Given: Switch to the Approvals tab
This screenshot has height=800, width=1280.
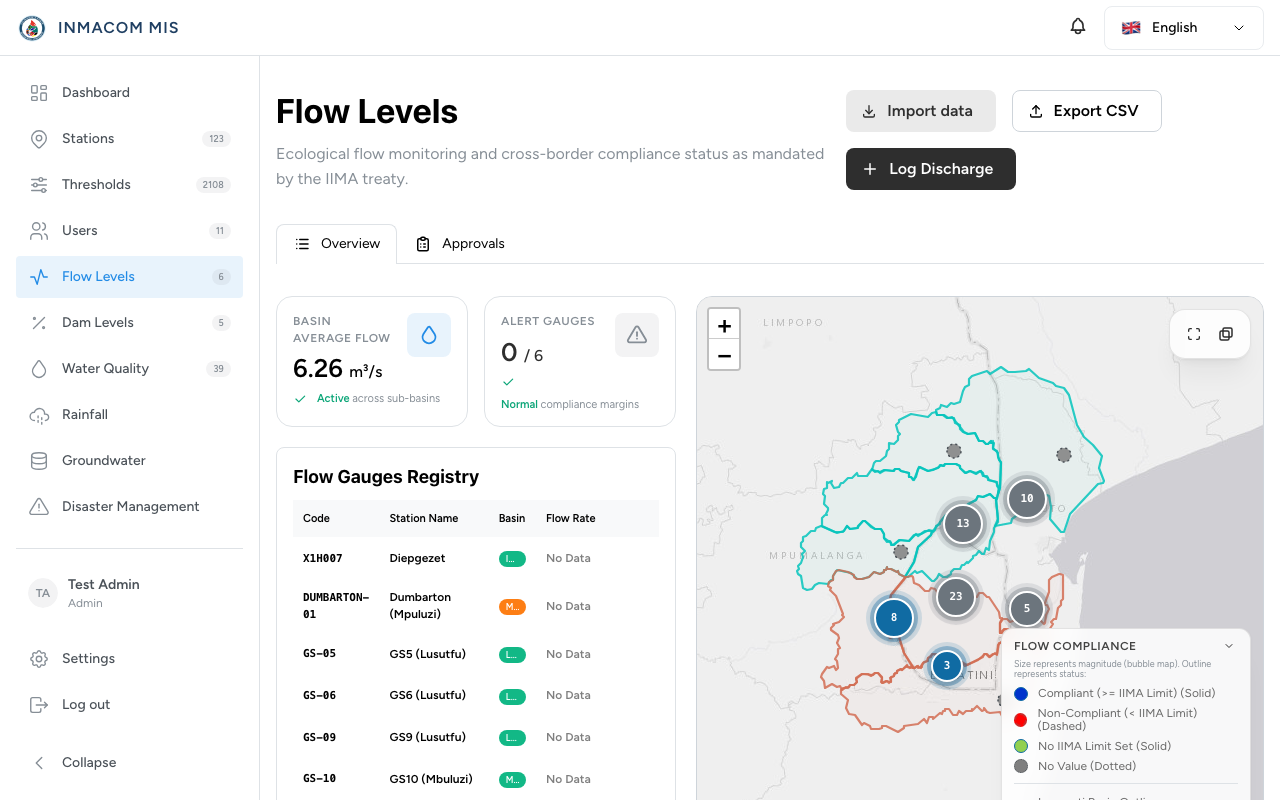Looking at the screenshot, I should coord(460,244).
